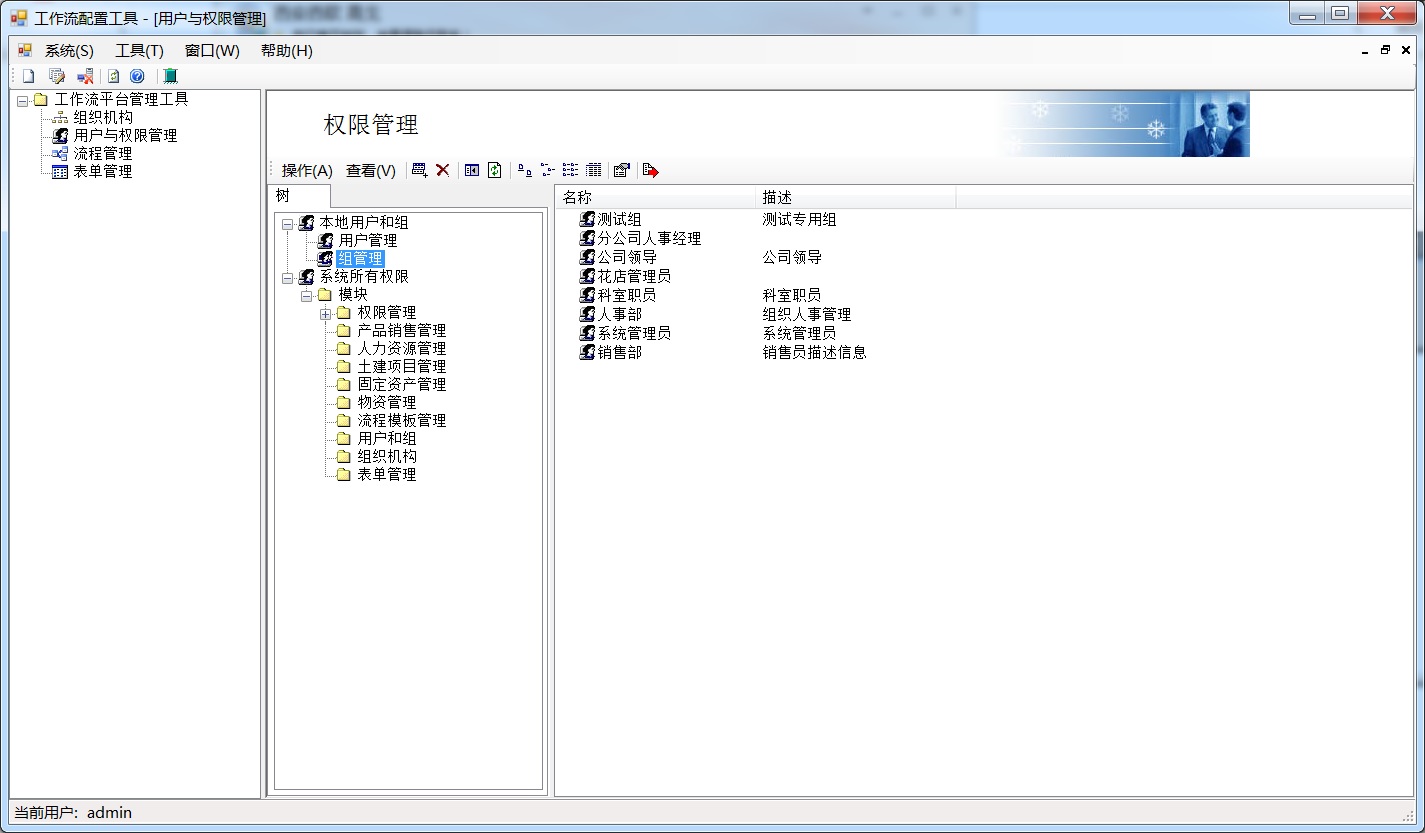Viewport: 1425px width, 833px height.
Task: Click the new blank document toolbar icon
Action: point(28,76)
